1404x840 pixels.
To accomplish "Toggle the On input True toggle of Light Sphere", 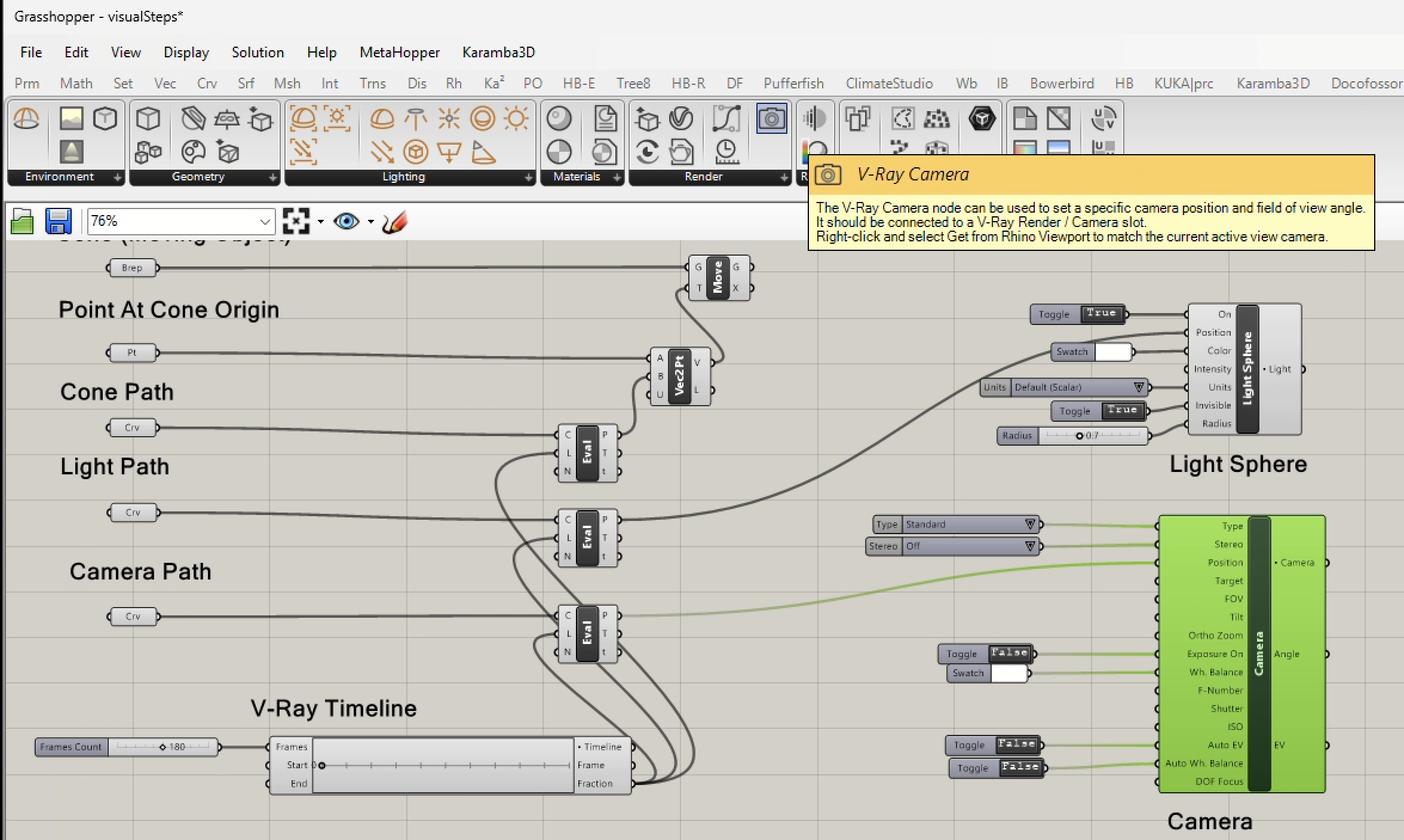I will click(1103, 314).
